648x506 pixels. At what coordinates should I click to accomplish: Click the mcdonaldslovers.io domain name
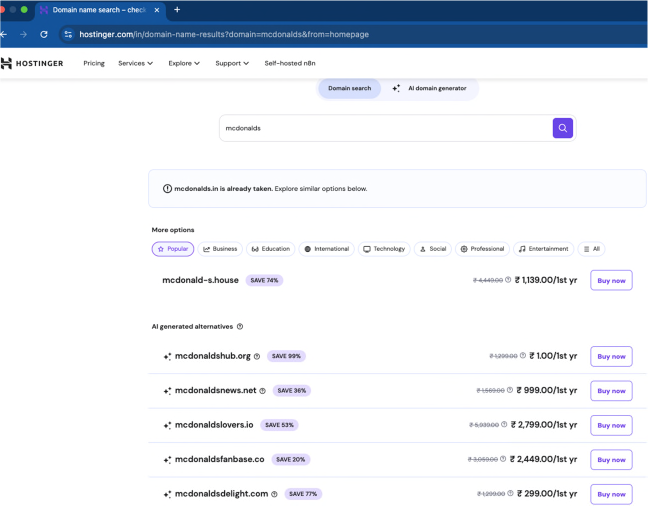coord(214,425)
